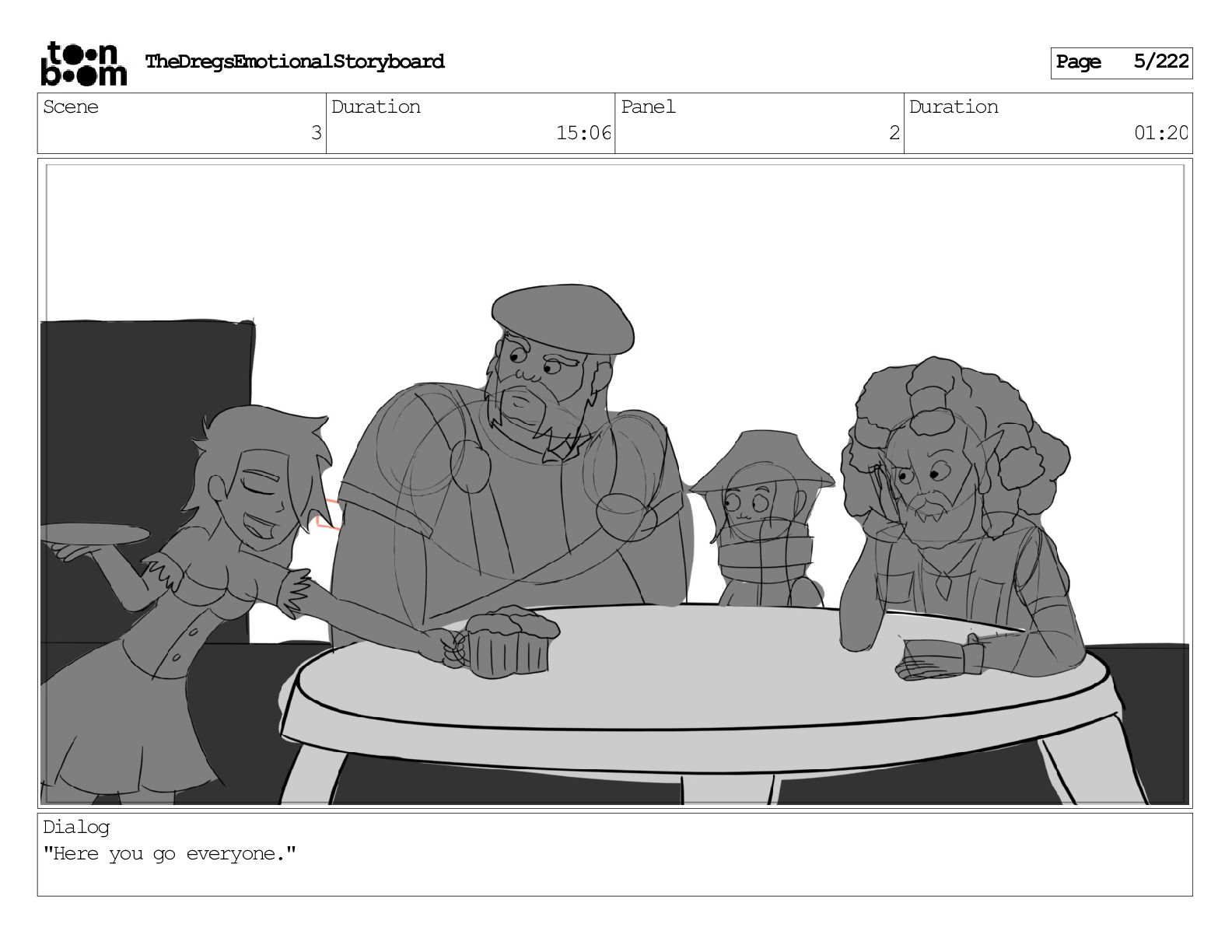Click the scene Duration value 15:06
The width and height of the screenshot is (1232, 952).
point(583,133)
